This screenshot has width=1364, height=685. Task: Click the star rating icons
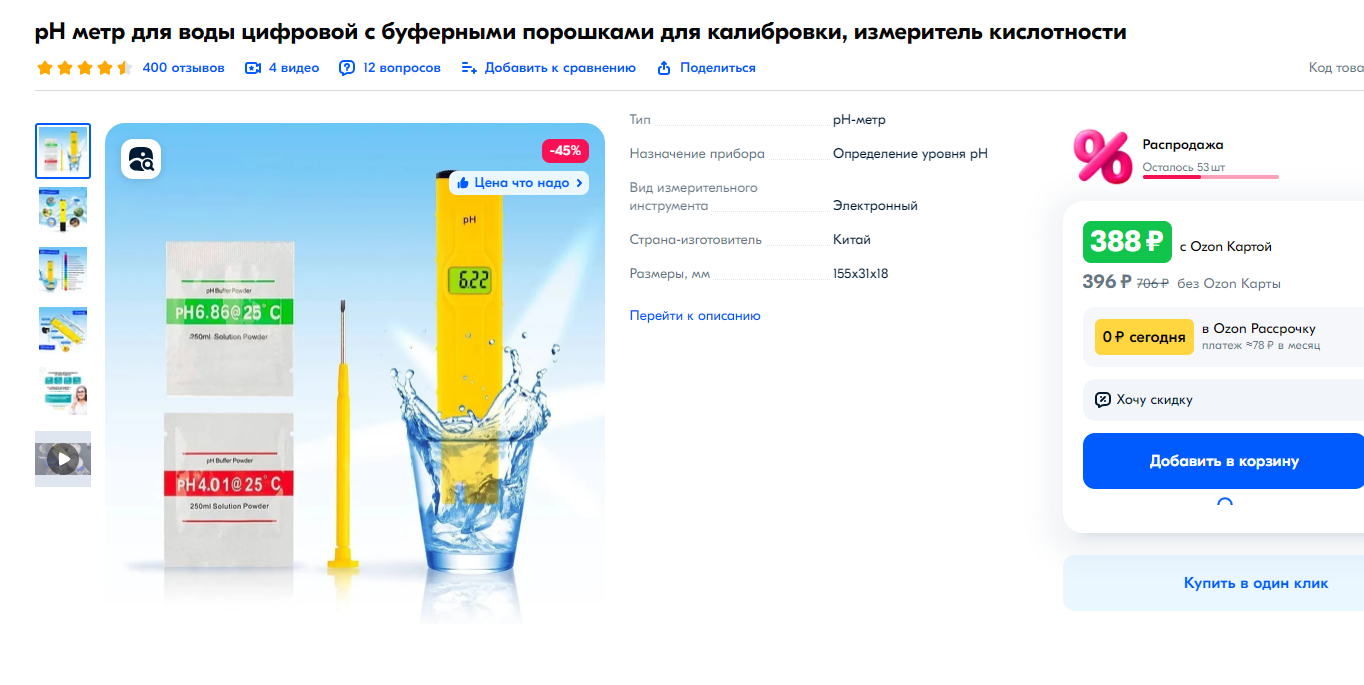[x=84, y=68]
